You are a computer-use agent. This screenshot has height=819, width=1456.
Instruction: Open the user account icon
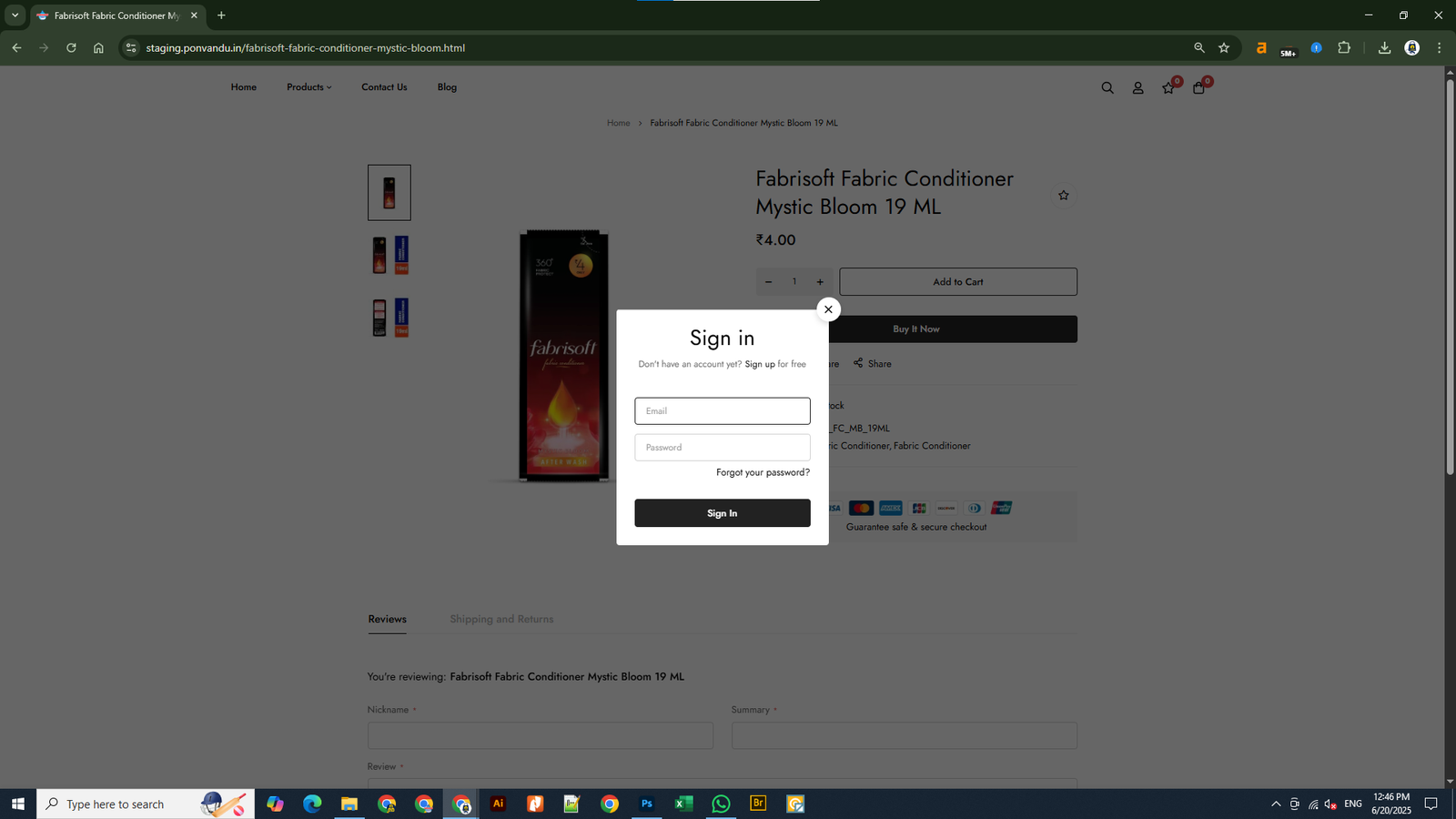pos(1137,88)
